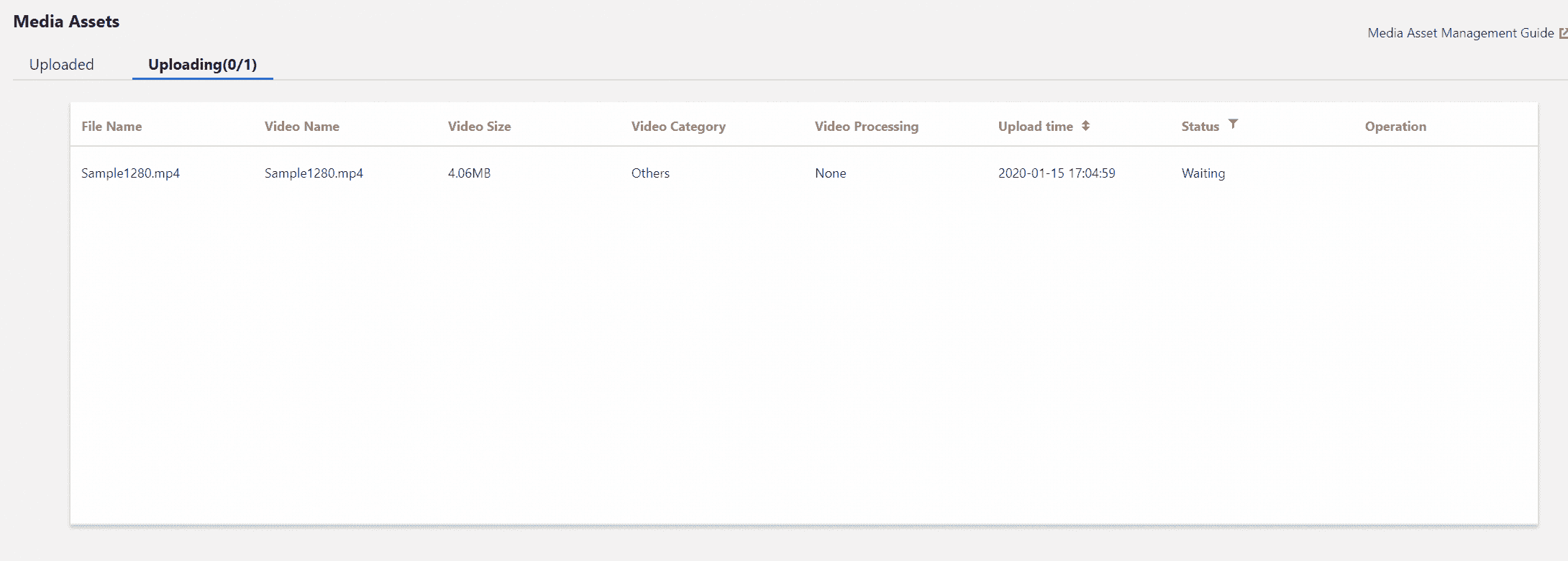Select the Uploading(0/1) tab

point(202,65)
